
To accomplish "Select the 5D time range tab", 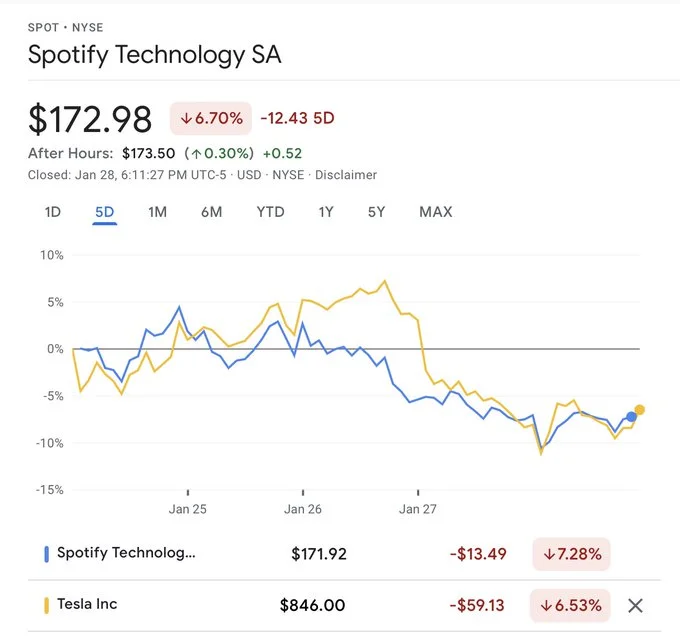I will point(105,212).
